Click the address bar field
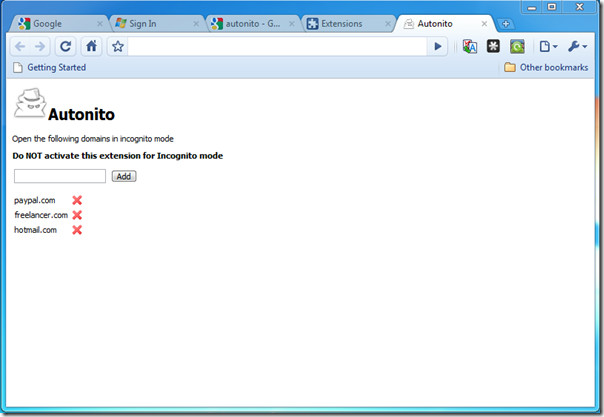Screen dimensions: 604x417 277,47
